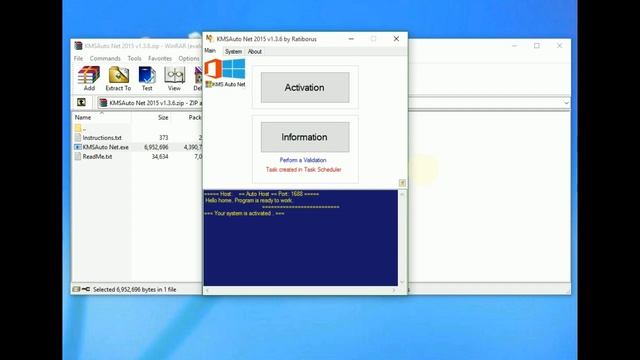
Task: Select Instructions.txt in the WinRAR file list
Action: click(102, 138)
